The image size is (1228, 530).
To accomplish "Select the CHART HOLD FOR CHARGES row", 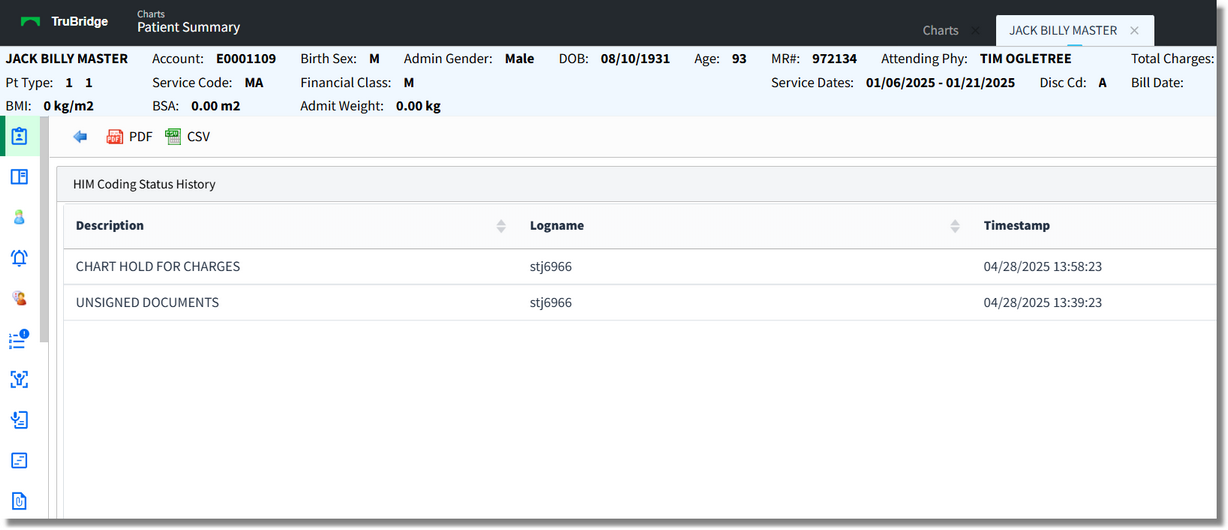I will 158,267.
